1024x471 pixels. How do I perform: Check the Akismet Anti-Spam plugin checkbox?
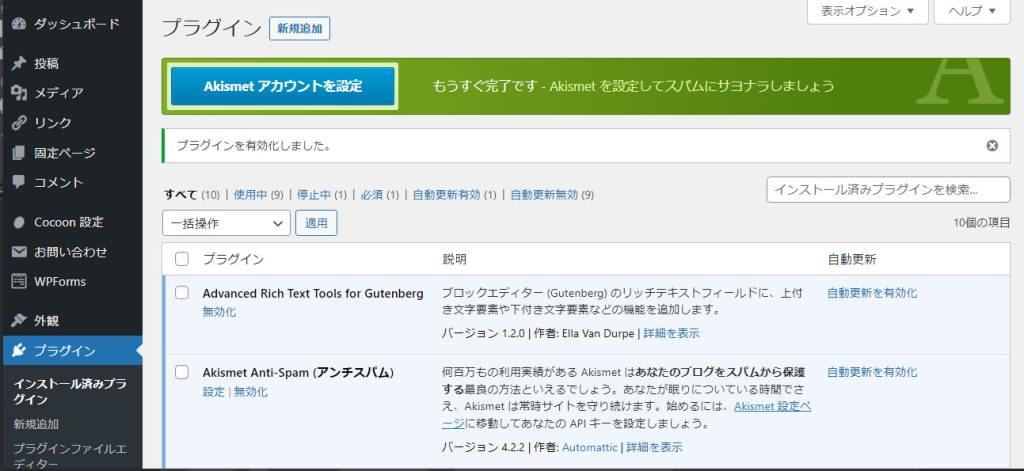pos(182,372)
